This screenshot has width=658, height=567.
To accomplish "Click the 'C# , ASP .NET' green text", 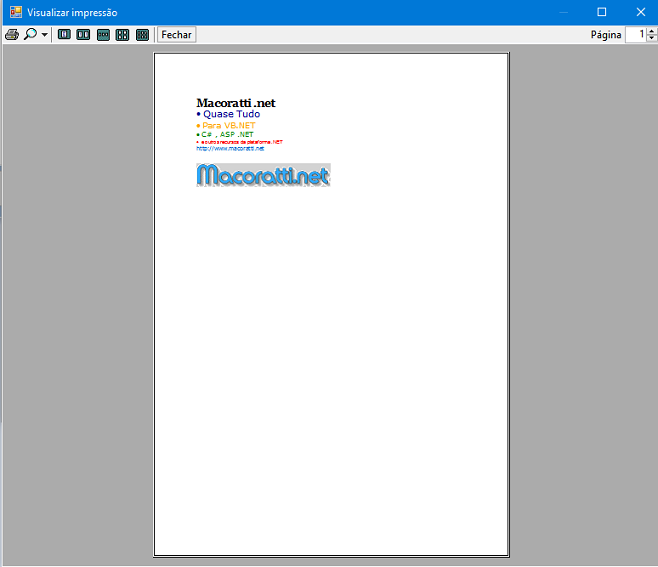I will 227,135.
